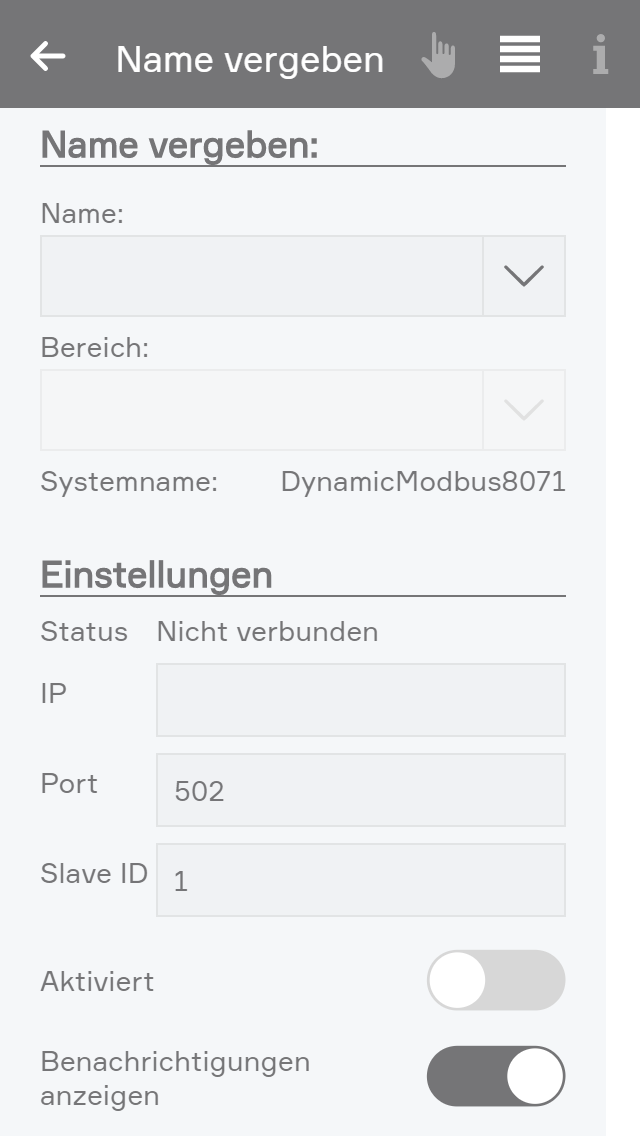Tap the pointing hand icon in header
Screen dimensions: 640x1136
pos(438,56)
